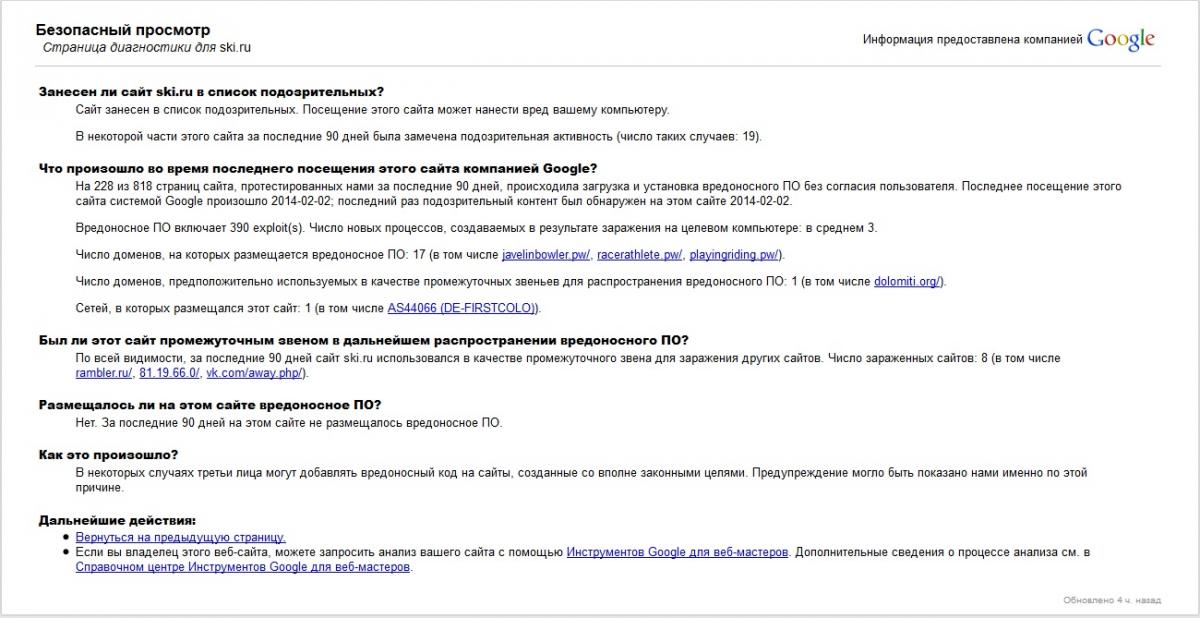Click the answer "Нет. За последние 90 дней"
Viewport: 1200px width, 618px height.
click(x=289, y=423)
